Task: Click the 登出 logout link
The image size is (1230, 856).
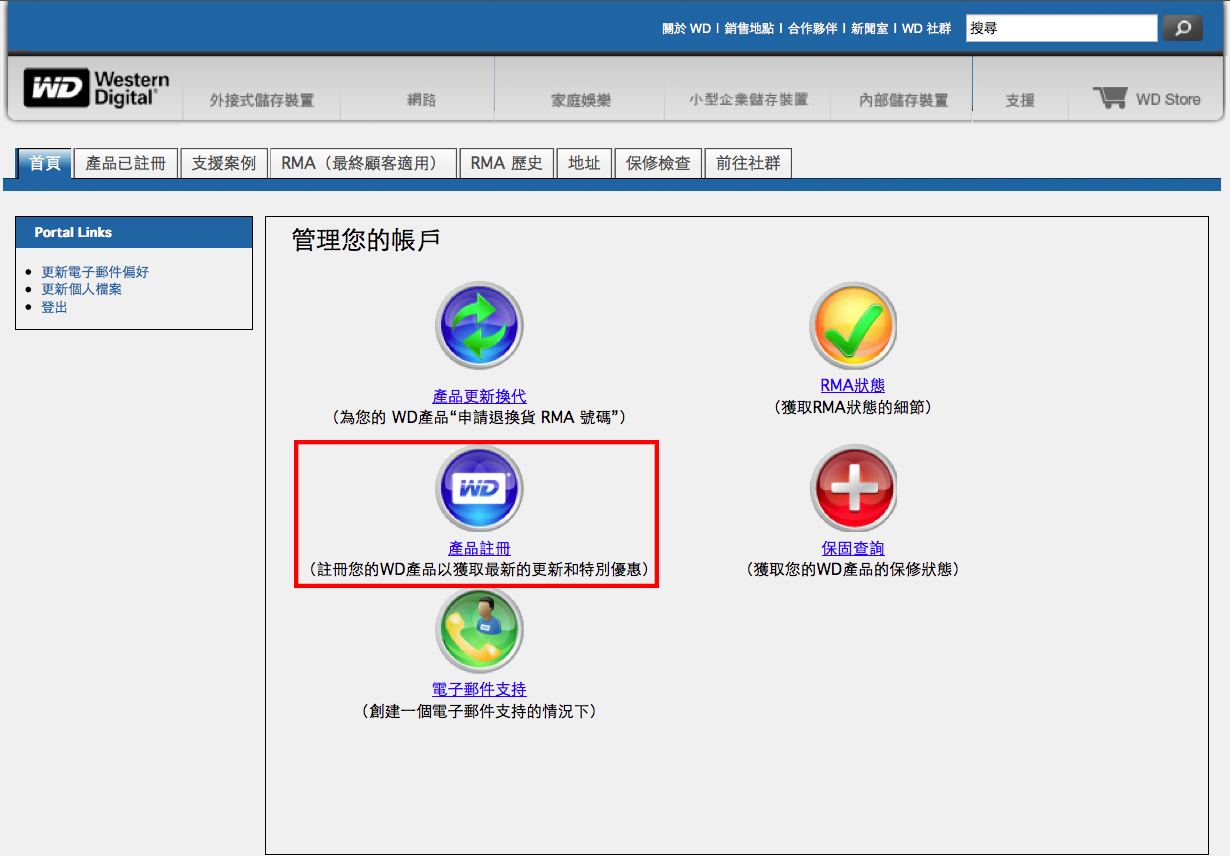Action: pyautogui.click(x=54, y=307)
